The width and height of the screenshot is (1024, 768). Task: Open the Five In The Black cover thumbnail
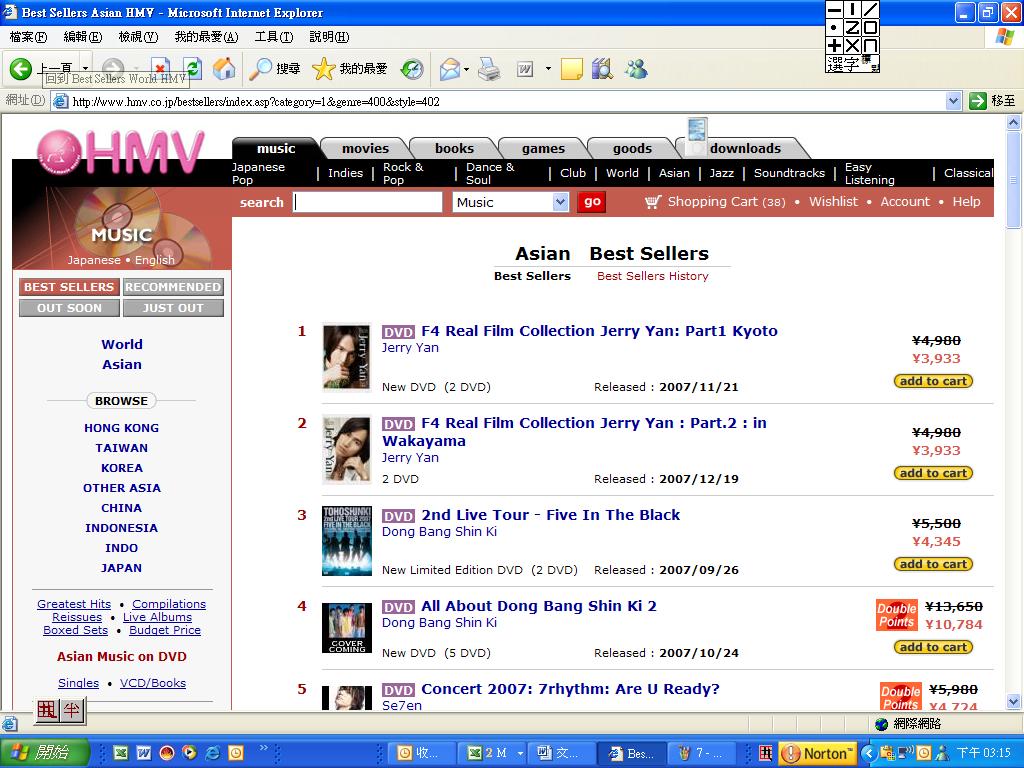347,541
